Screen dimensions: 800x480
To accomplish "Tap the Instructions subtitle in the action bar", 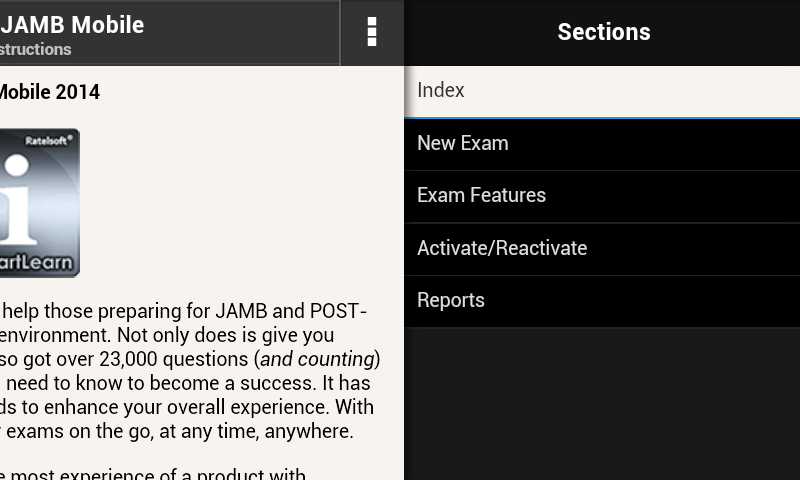I will tap(35, 49).
